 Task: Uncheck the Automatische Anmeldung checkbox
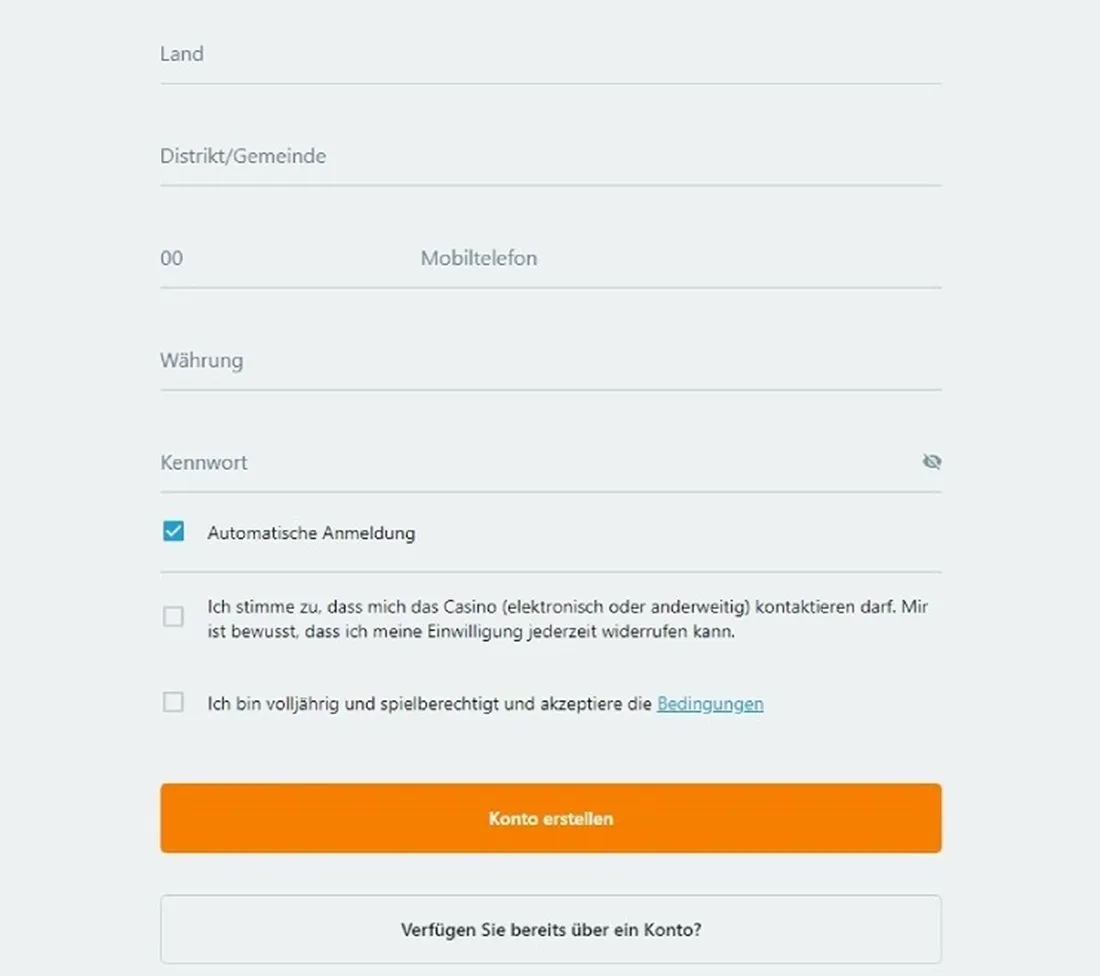[173, 531]
